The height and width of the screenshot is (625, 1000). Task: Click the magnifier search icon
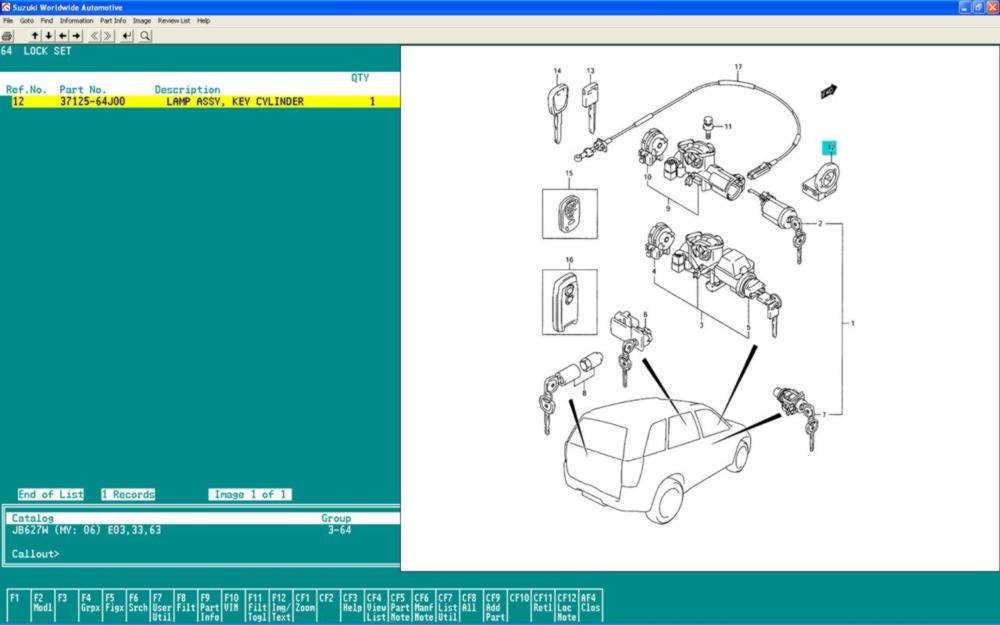[x=145, y=36]
